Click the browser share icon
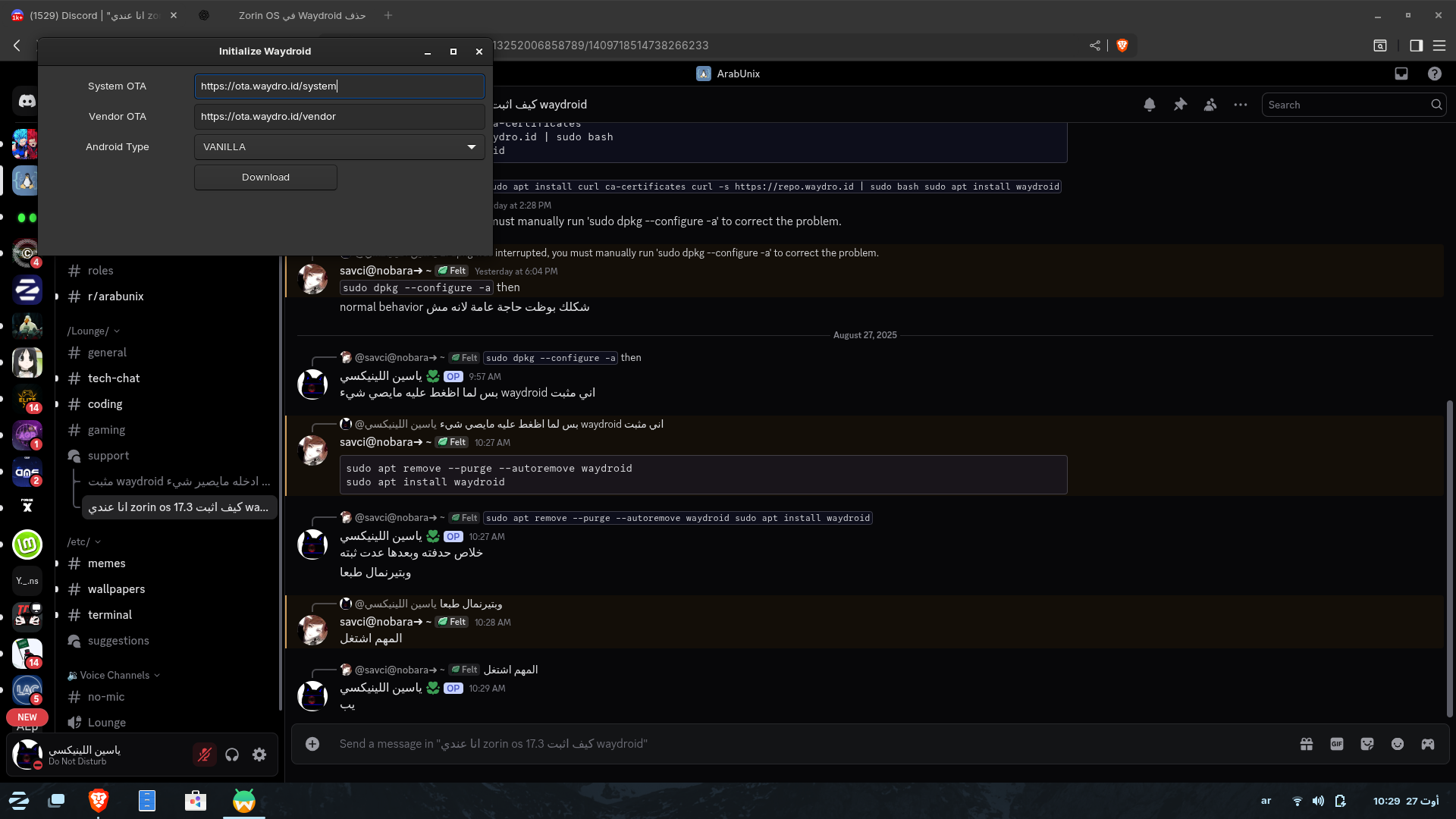The image size is (1456, 819). click(1095, 45)
